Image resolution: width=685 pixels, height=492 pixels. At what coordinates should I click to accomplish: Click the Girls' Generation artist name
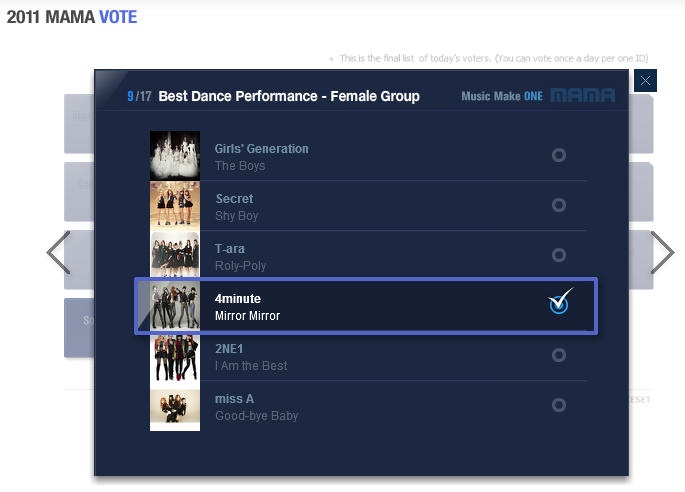[x=261, y=149]
